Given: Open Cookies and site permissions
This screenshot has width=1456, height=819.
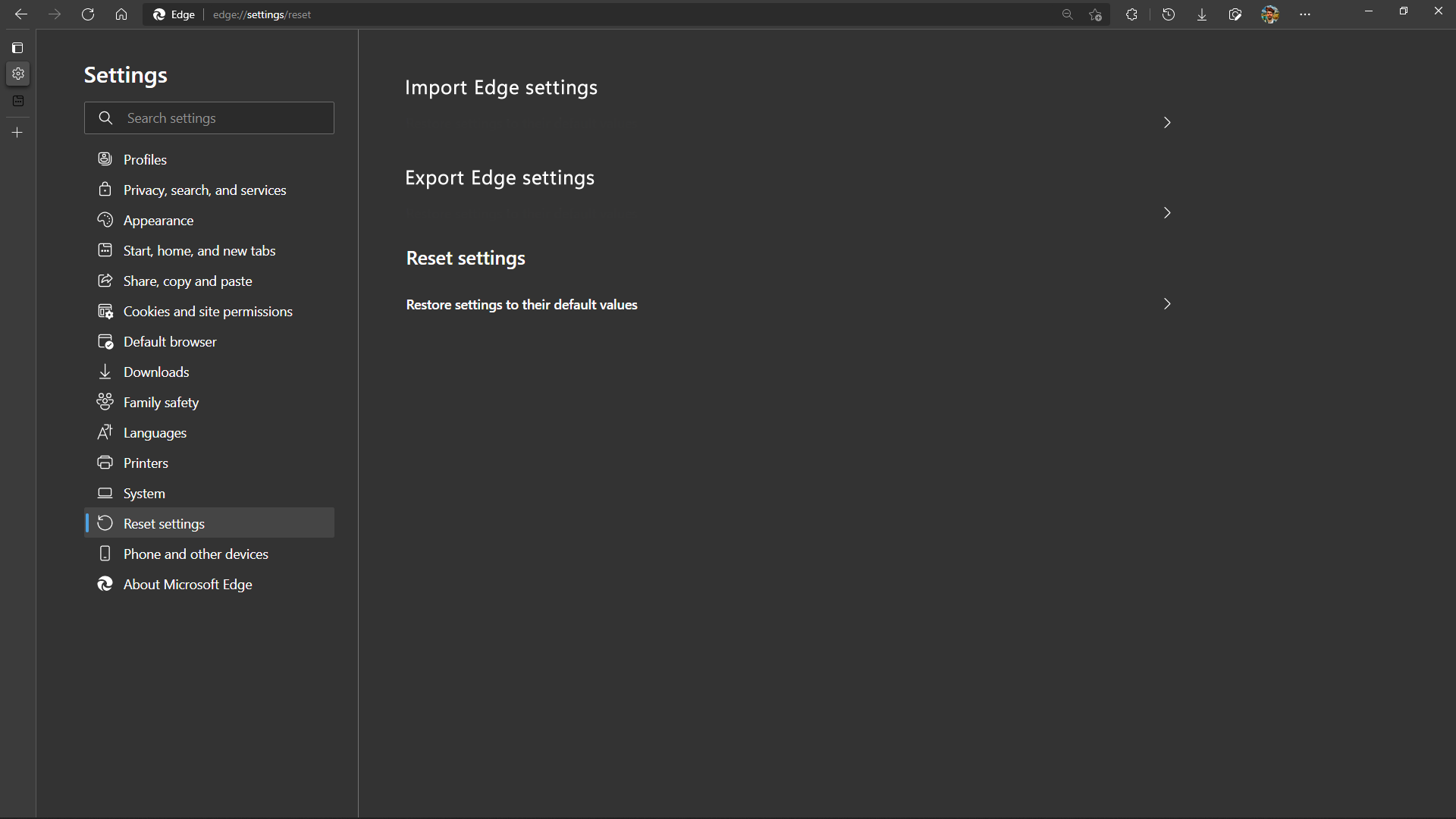Looking at the screenshot, I should pyautogui.click(x=209, y=311).
